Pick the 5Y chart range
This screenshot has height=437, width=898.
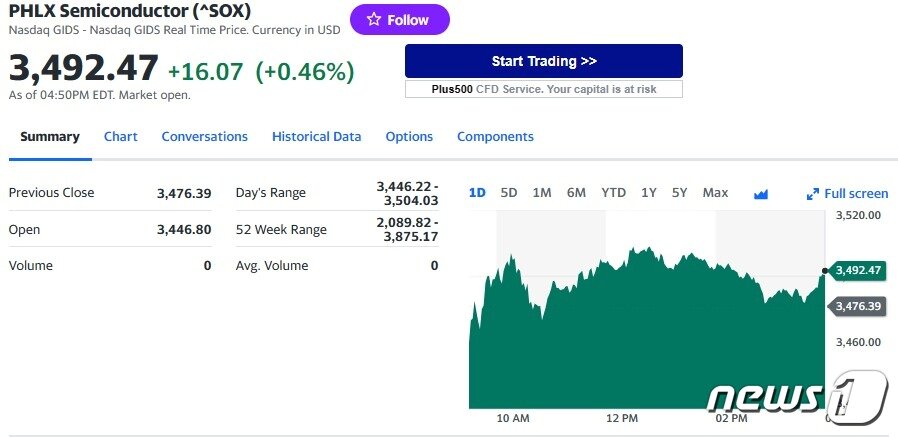click(x=680, y=193)
